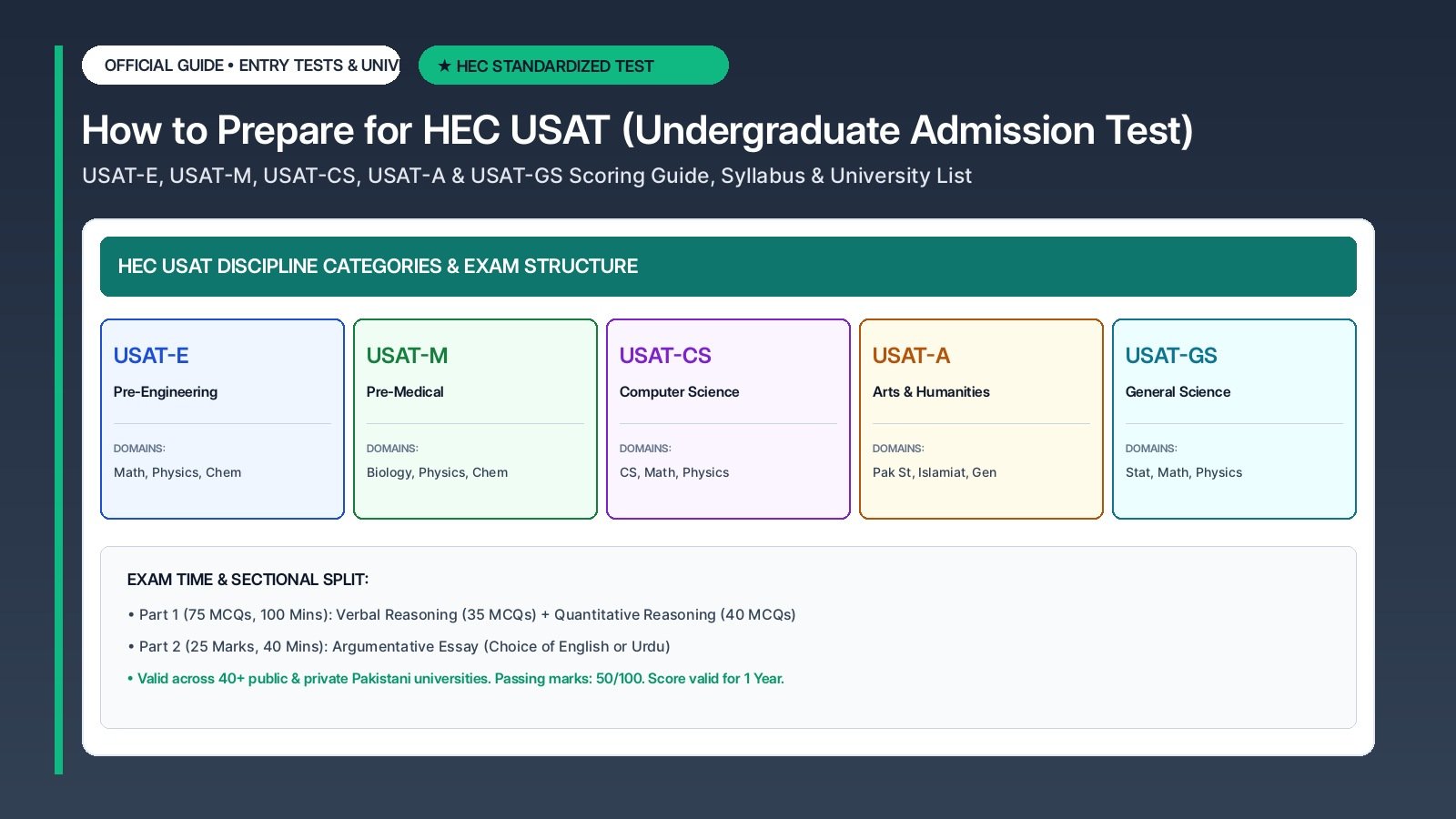Select the 'Math, Physics, Chem' domains text
Image resolution: width=1456 pixels, height=819 pixels.
pyautogui.click(x=177, y=472)
